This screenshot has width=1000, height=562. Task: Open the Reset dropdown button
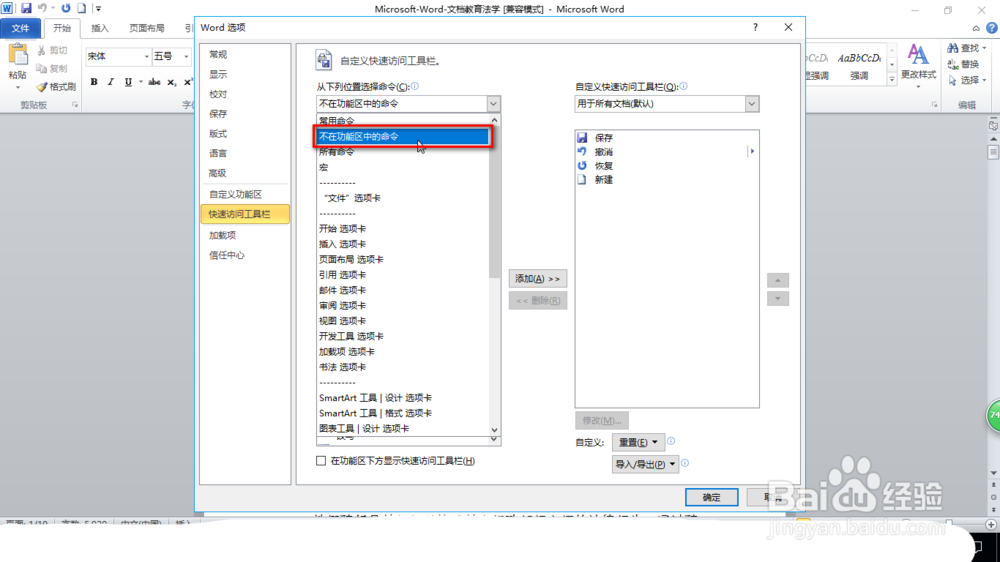click(x=638, y=442)
